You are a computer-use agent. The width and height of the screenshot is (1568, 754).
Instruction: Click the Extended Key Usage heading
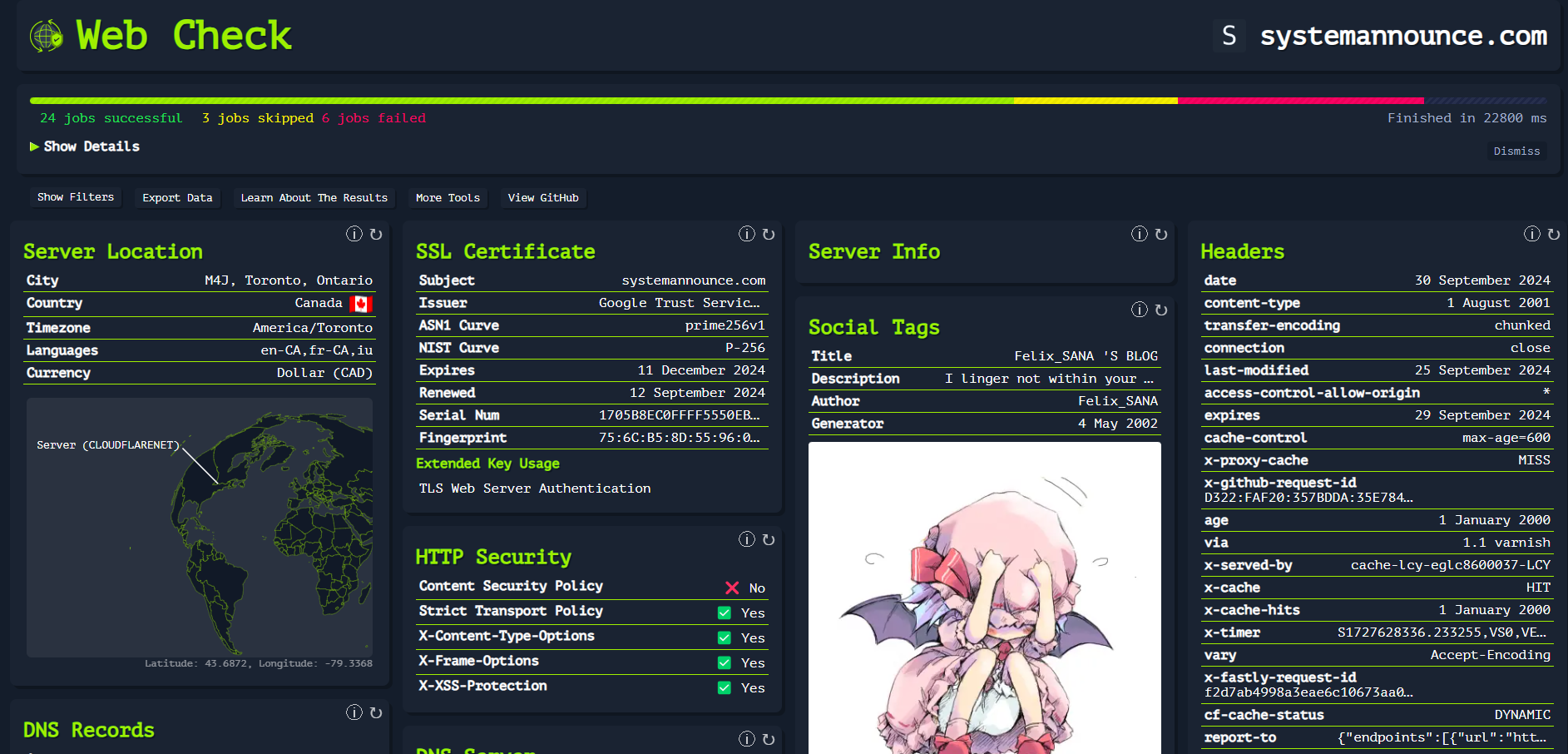487,464
